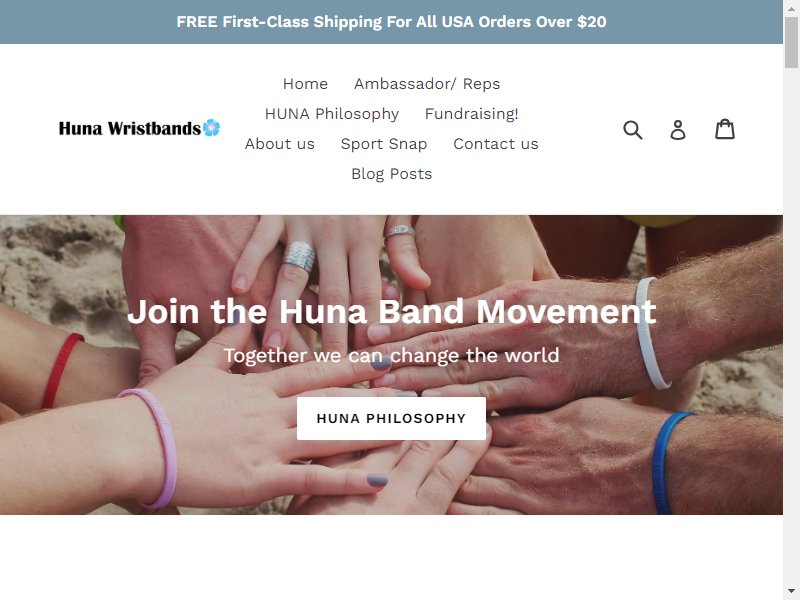
Task: Click the scrollbar up arrow
Action: pyautogui.click(x=791, y=9)
